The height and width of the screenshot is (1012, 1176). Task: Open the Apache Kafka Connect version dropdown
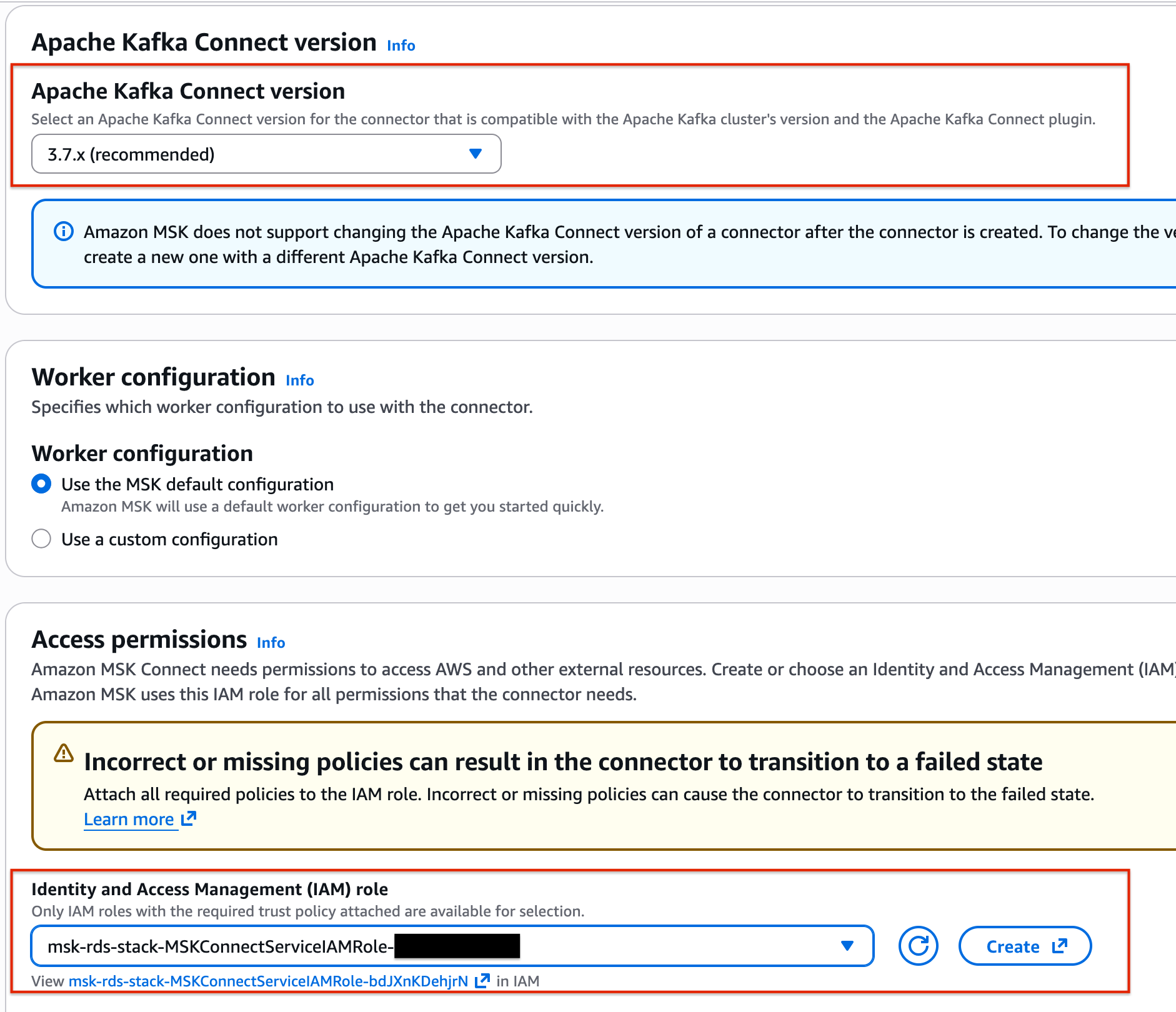(266, 154)
